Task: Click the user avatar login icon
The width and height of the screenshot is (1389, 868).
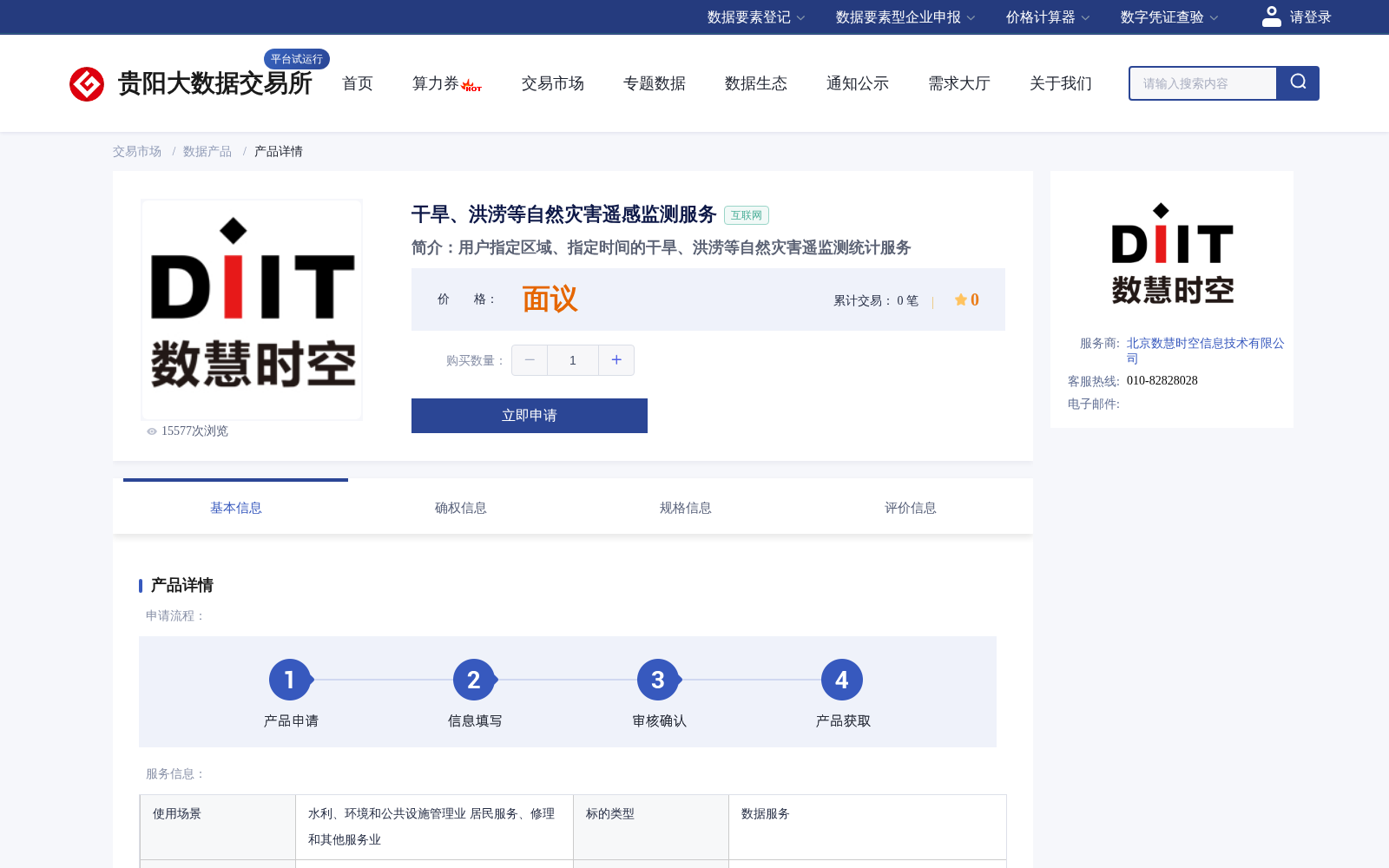Action: [x=1272, y=16]
